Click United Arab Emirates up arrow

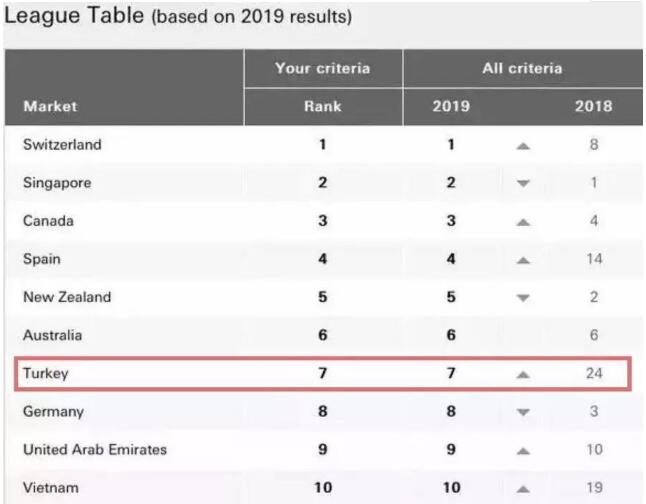point(522,451)
